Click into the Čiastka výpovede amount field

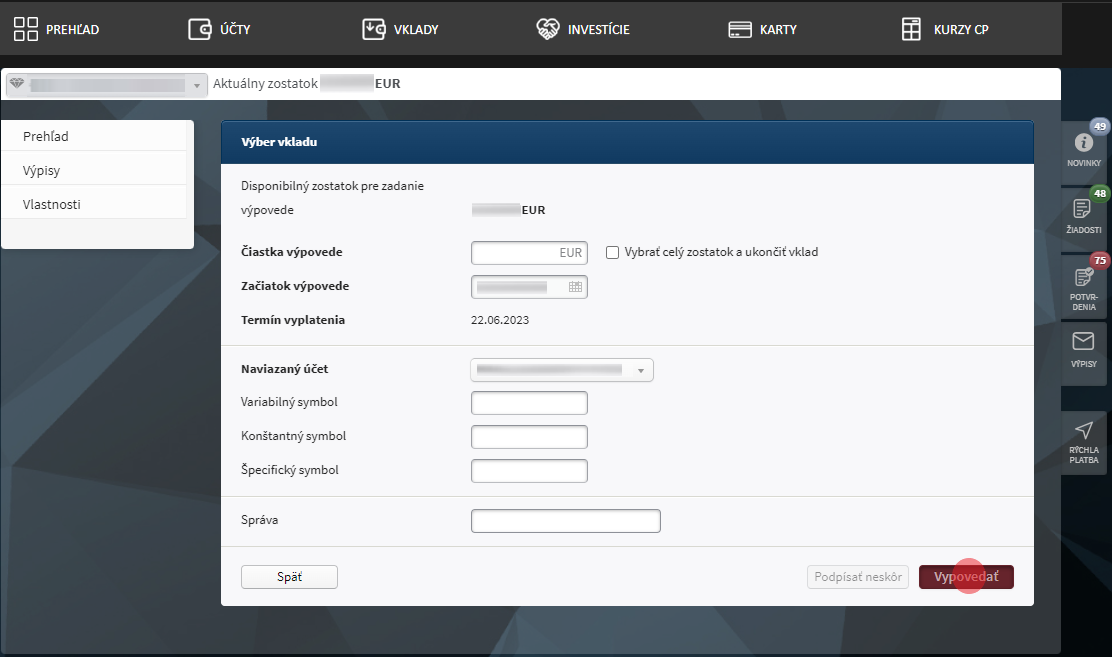coord(528,253)
